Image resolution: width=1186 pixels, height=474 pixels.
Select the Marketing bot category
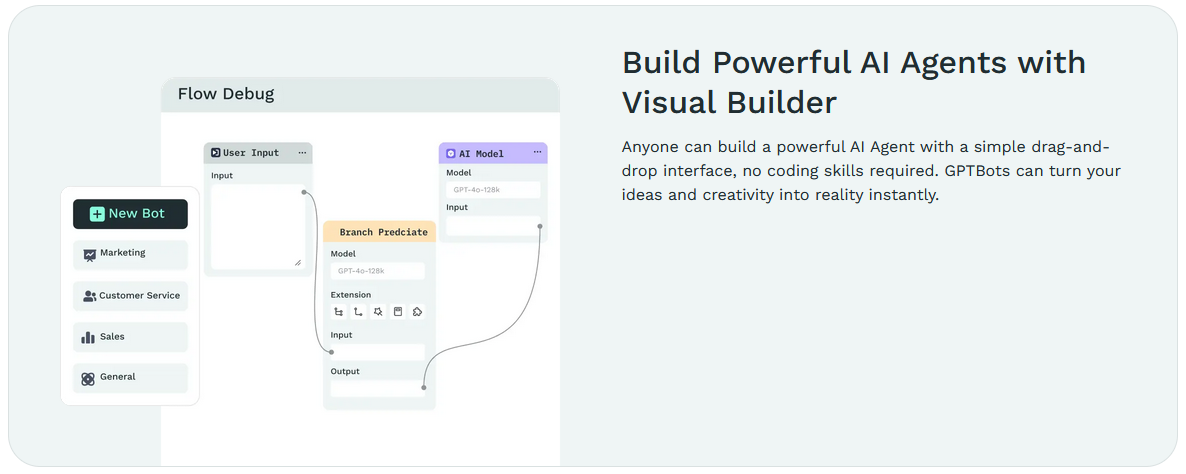(x=130, y=255)
